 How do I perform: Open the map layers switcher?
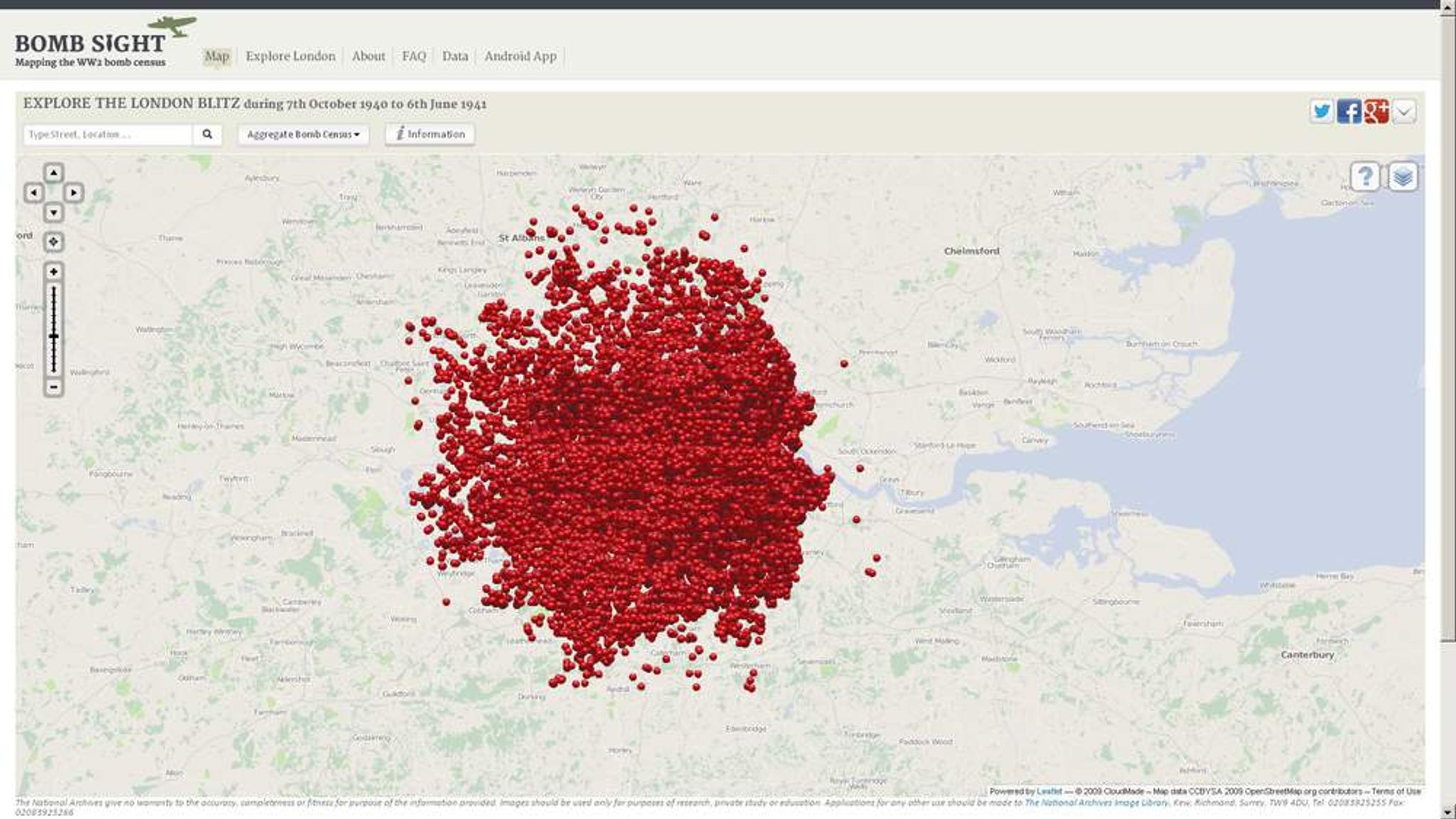[x=1403, y=176]
